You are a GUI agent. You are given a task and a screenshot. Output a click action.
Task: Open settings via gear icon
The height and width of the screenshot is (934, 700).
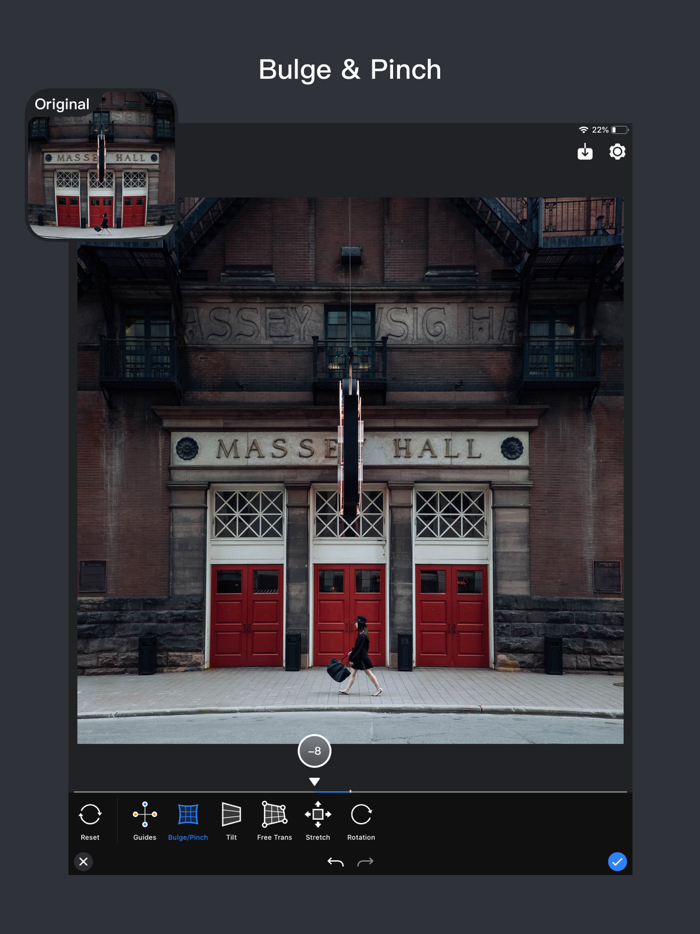pyautogui.click(x=617, y=152)
